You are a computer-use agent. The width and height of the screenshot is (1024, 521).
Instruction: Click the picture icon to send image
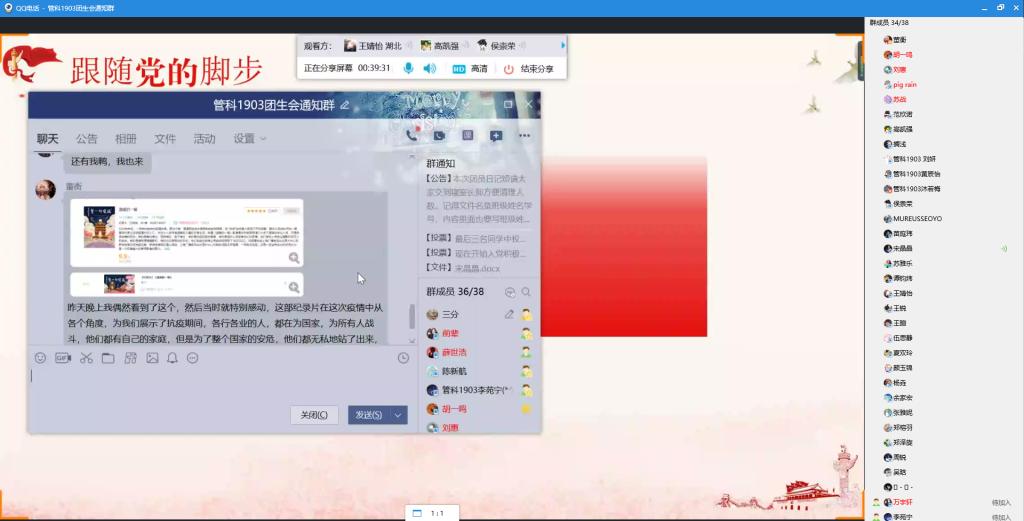pyautogui.click(x=152, y=358)
